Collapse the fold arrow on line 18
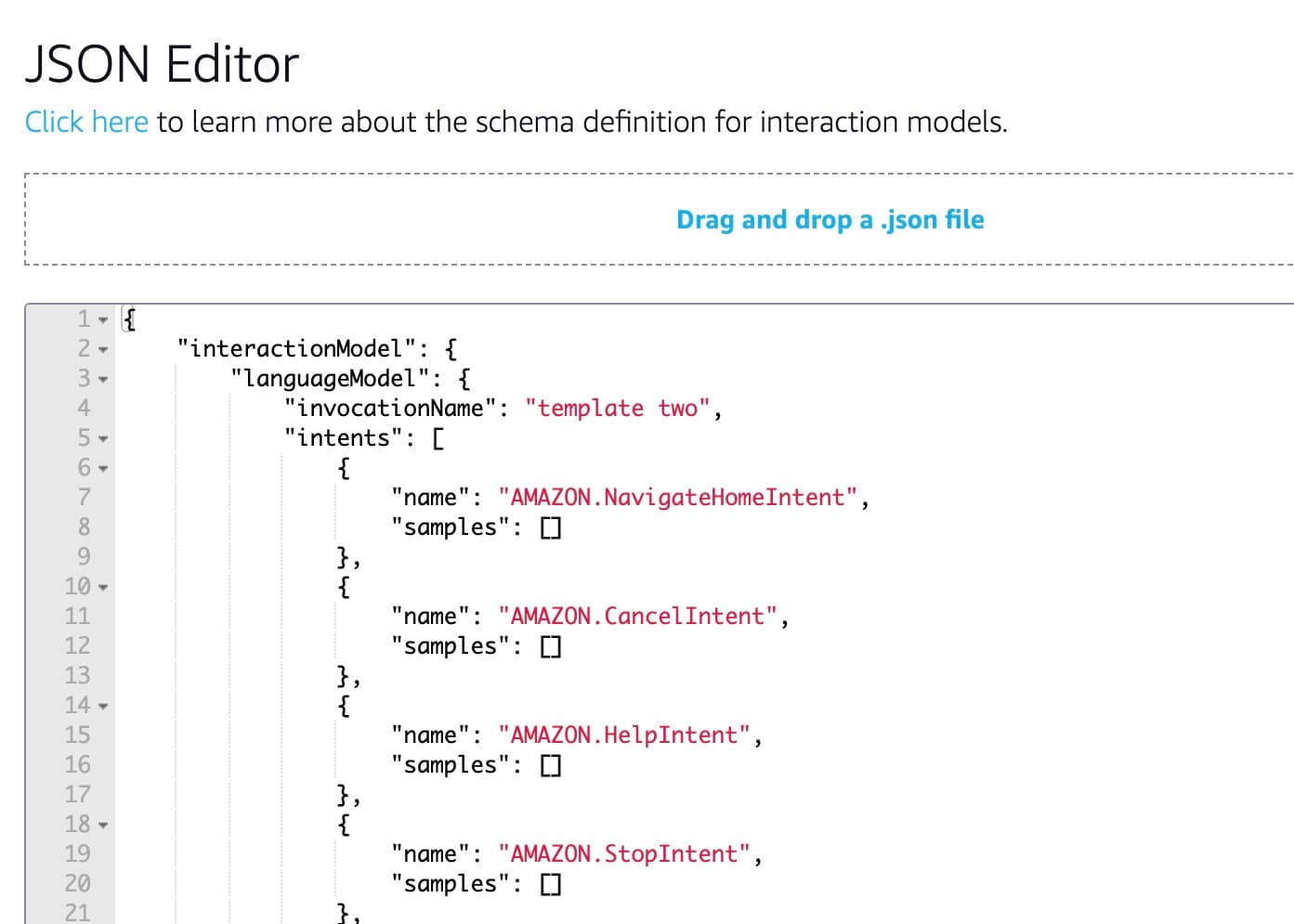The height and width of the screenshot is (924, 1294). pos(103,826)
